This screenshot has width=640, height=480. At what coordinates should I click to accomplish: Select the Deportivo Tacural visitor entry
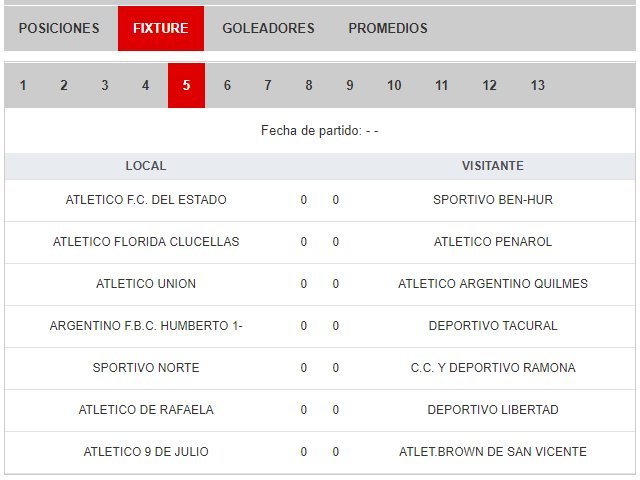point(493,326)
